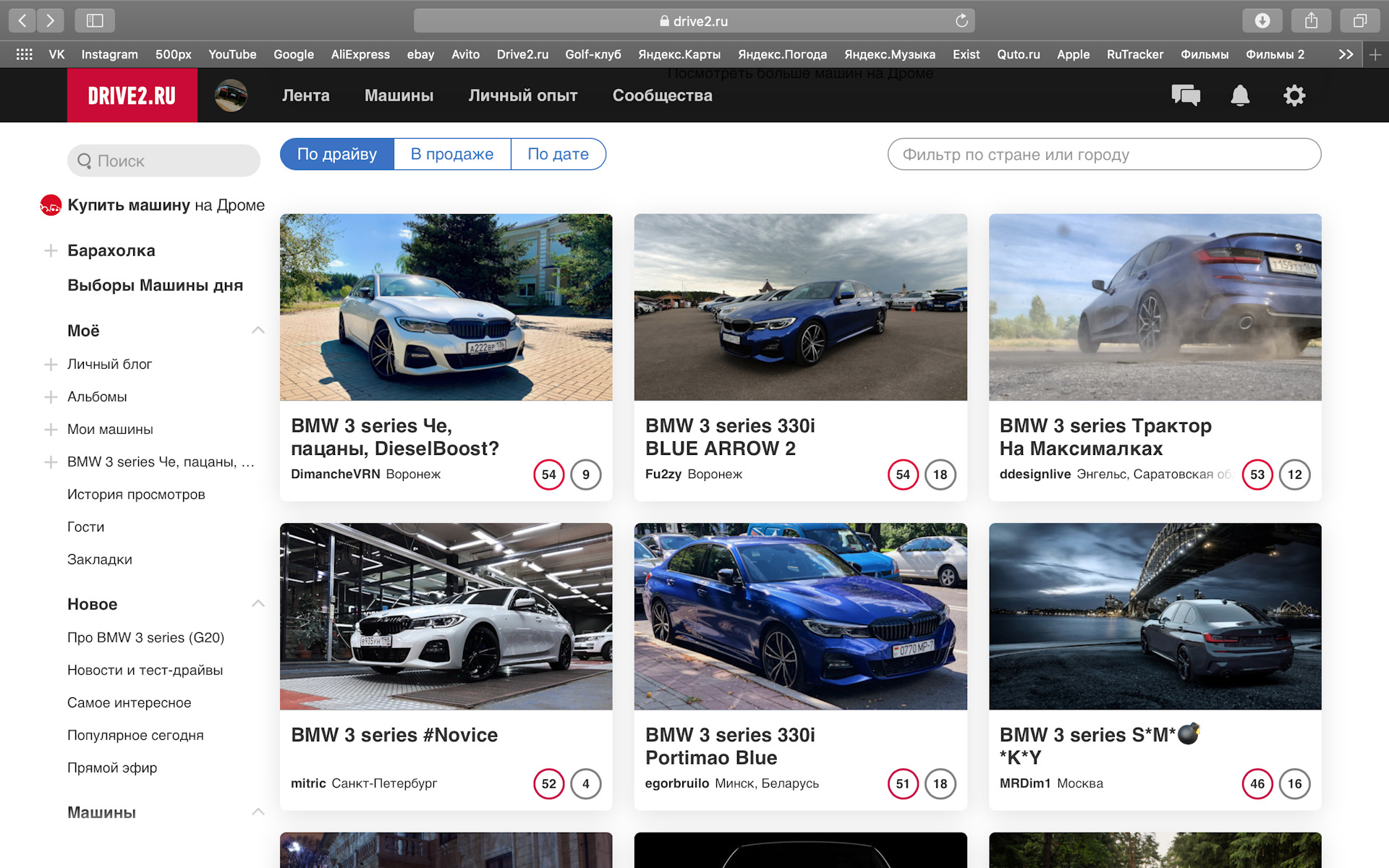This screenshot has height=868, width=1389.
Task: Open Популярное сегодня link
Action: pos(135,735)
